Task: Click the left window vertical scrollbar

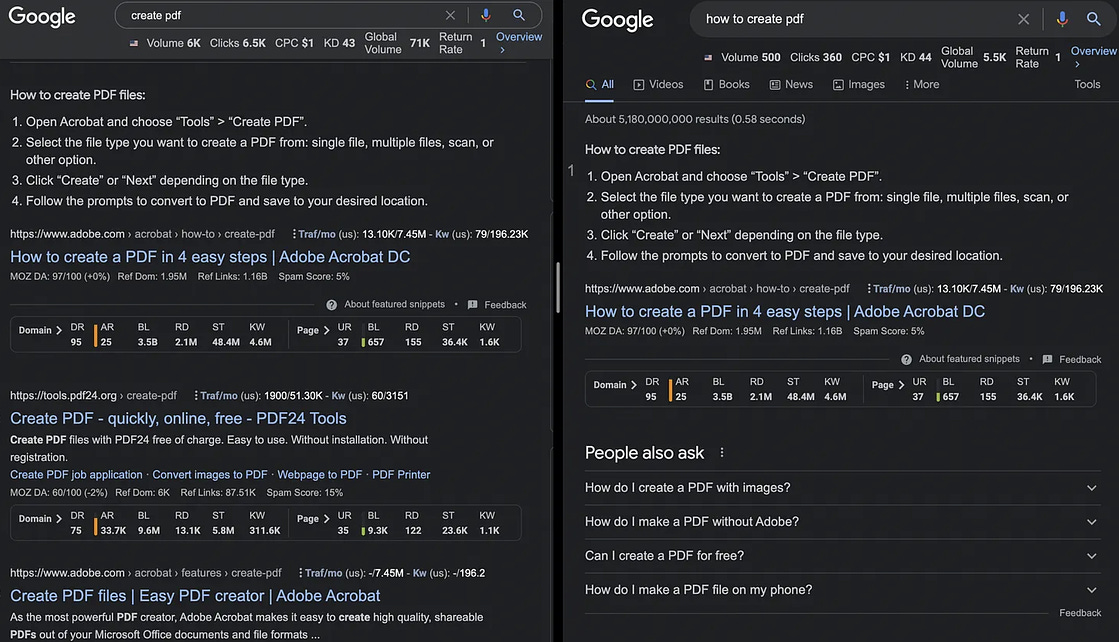Action: [x=557, y=287]
